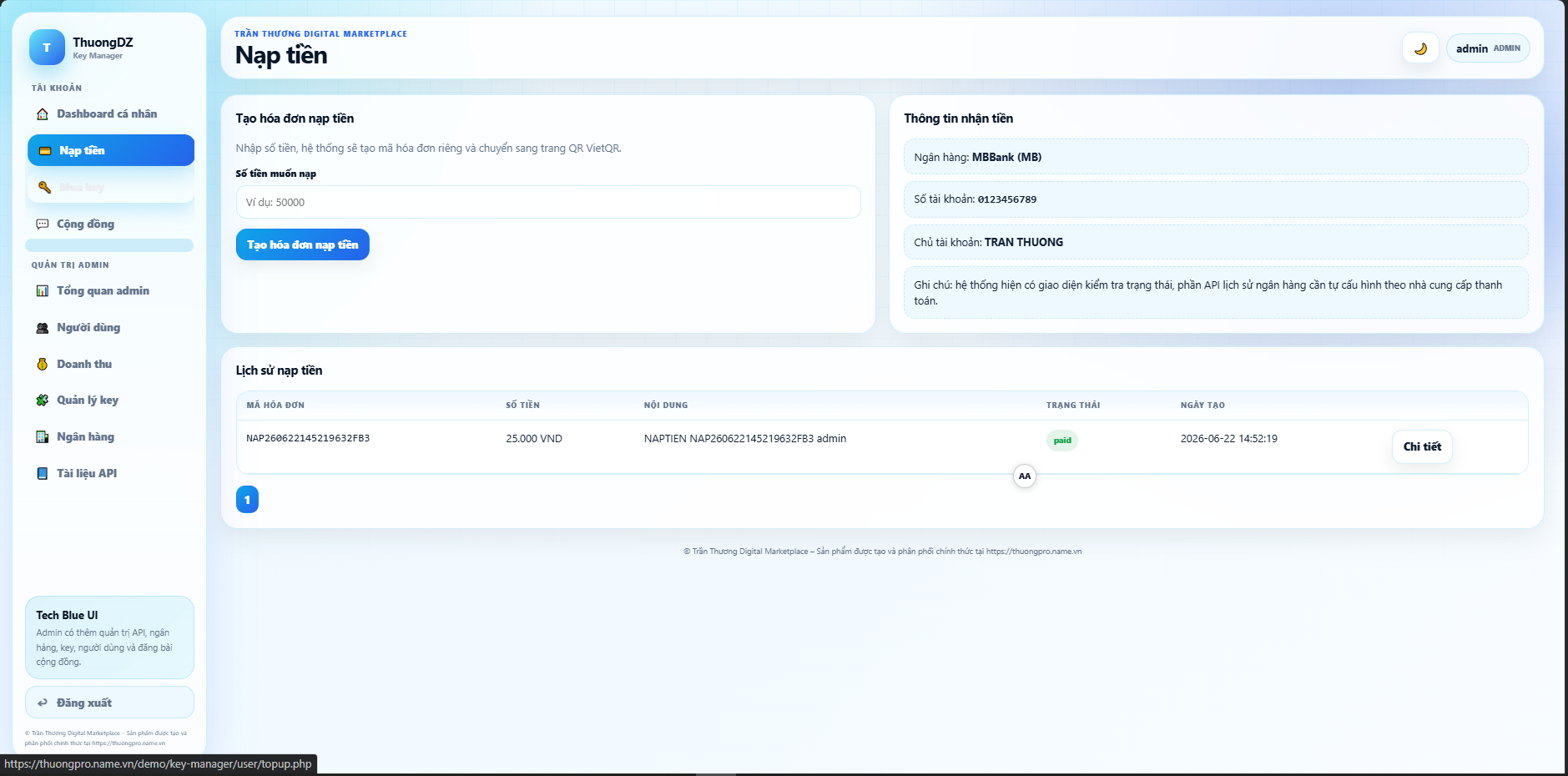Click Tạo hóa đơn nạp tiền button
Viewport: 1568px width, 776px height.
[302, 244]
